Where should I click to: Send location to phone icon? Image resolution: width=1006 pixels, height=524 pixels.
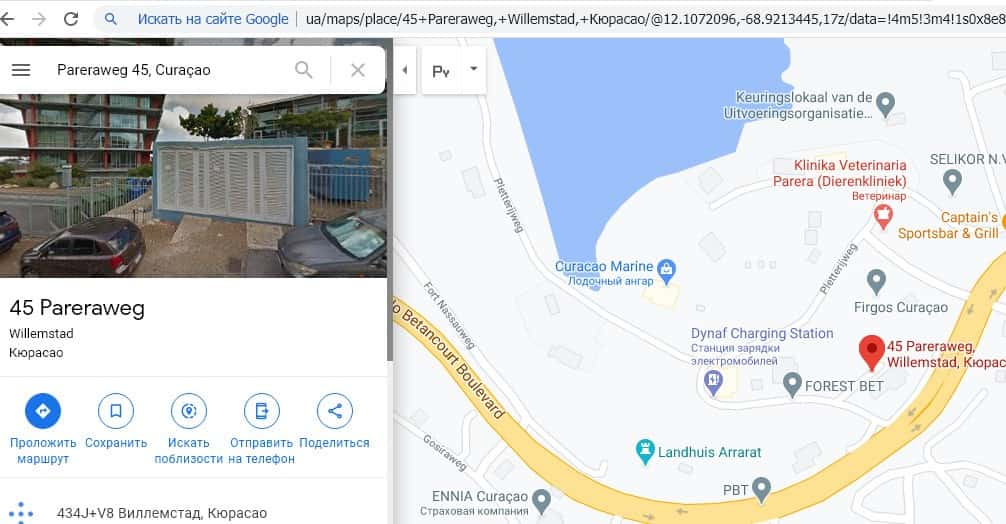point(262,411)
